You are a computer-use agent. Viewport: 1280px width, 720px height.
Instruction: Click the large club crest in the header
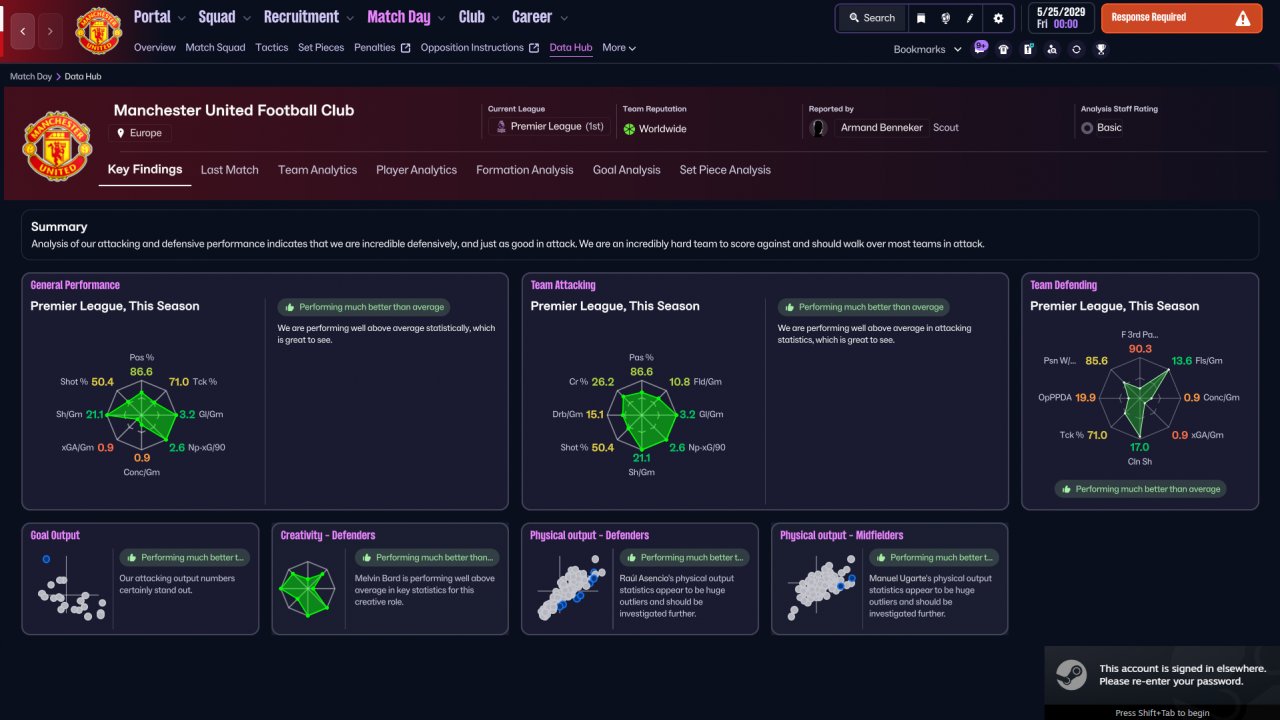(x=58, y=145)
